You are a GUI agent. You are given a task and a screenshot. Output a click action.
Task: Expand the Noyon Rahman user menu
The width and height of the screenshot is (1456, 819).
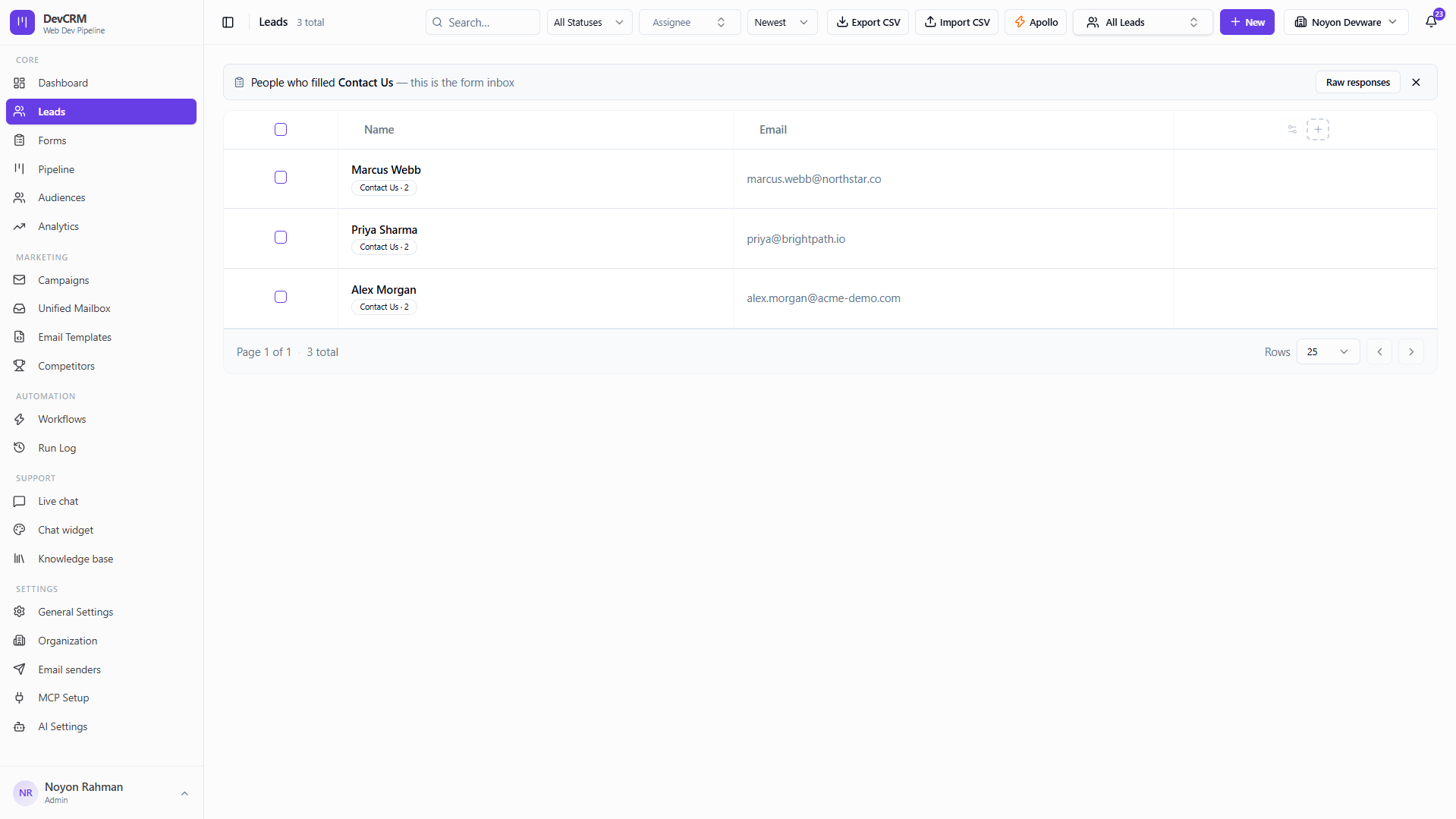[101, 793]
